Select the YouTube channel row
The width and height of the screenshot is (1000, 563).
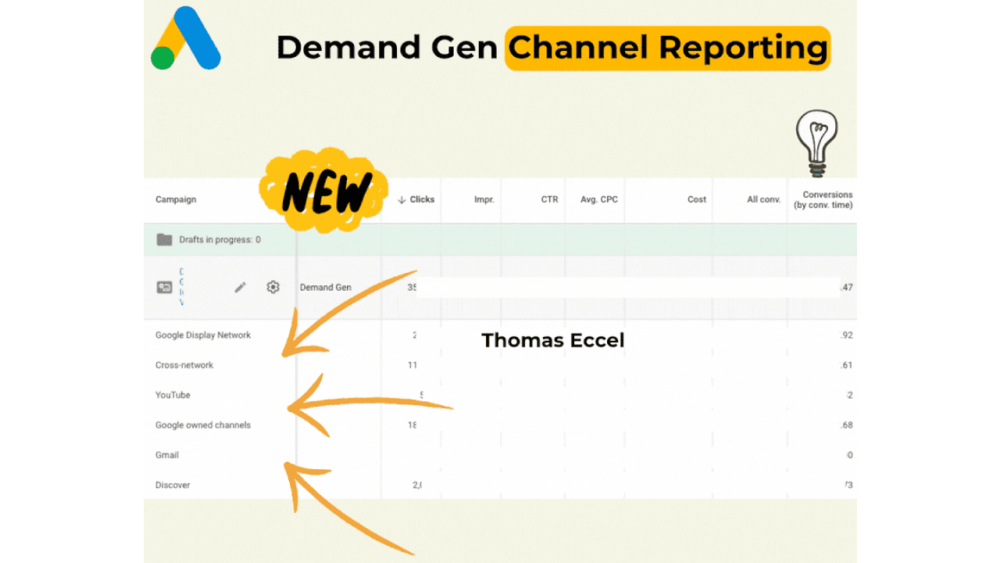(x=500, y=395)
